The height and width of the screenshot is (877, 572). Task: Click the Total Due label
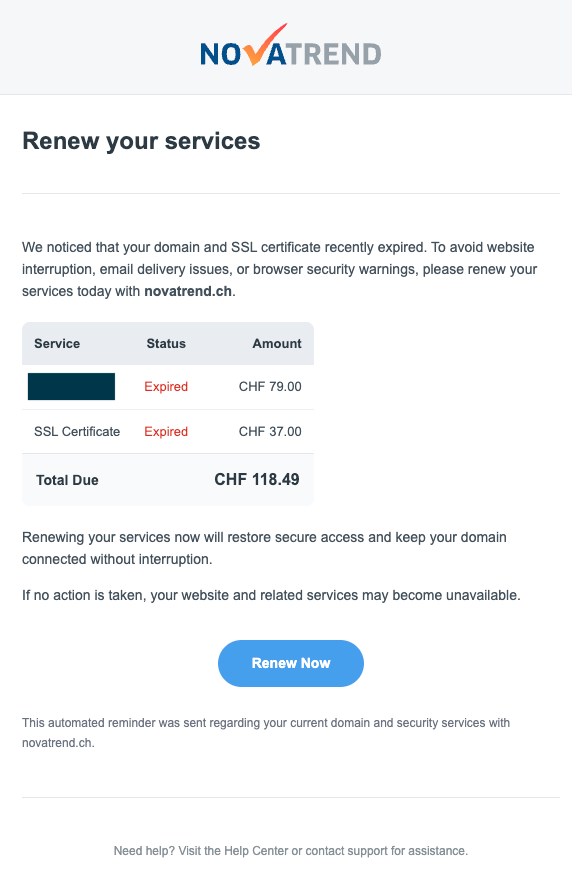point(67,480)
